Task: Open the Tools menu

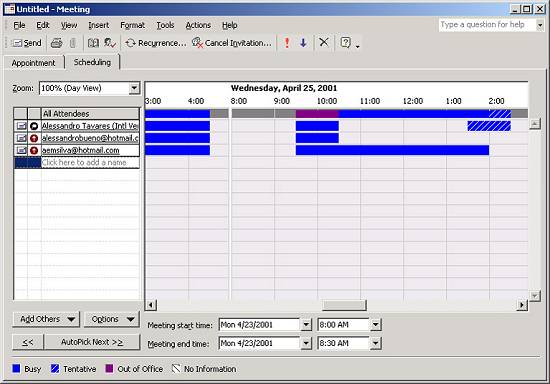Action: (x=165, y=25)
